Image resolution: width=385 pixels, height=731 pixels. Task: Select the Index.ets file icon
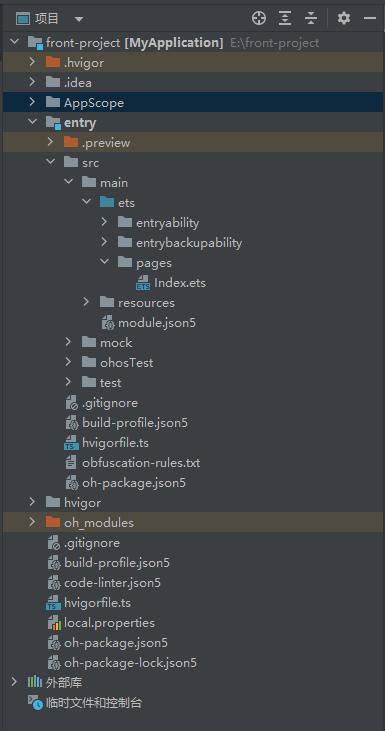click(143, 283)
